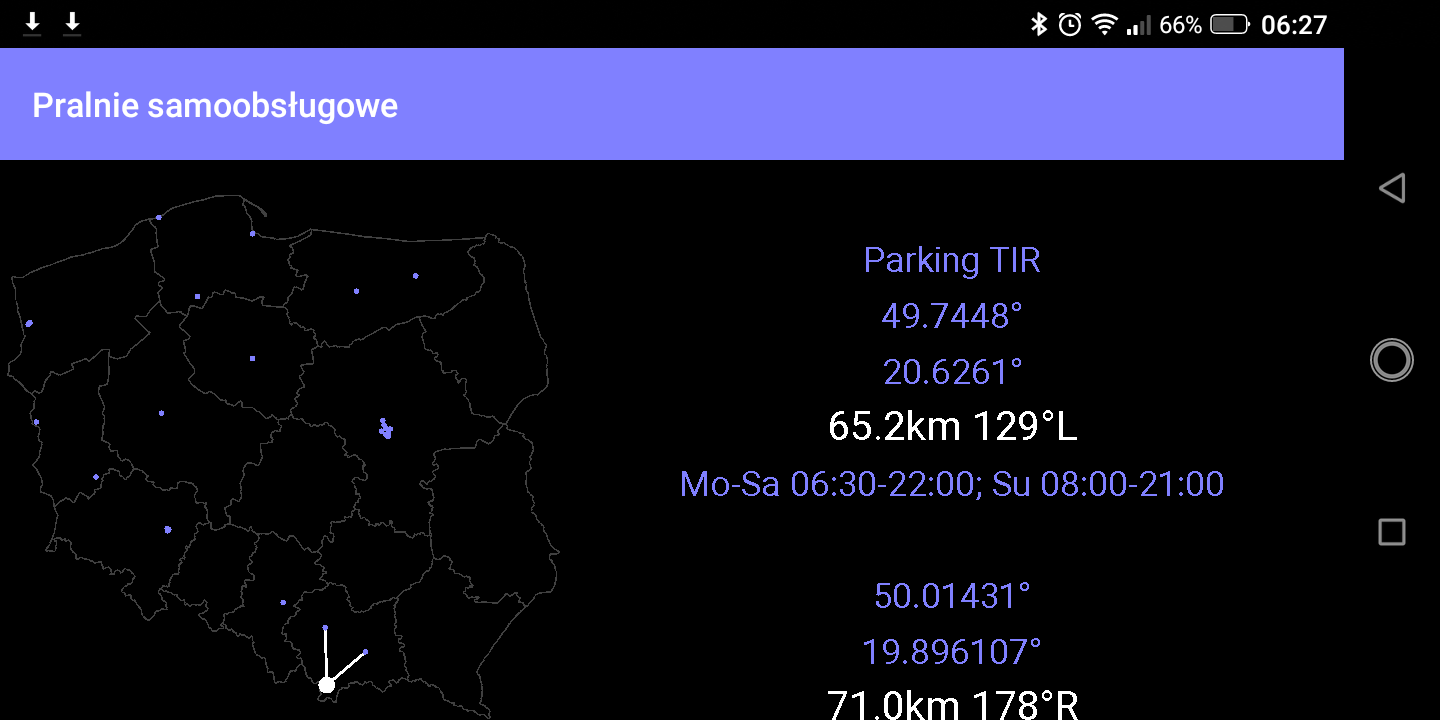
Task: Click latitude value 49.7448°
Action: (x=952, y=316)
